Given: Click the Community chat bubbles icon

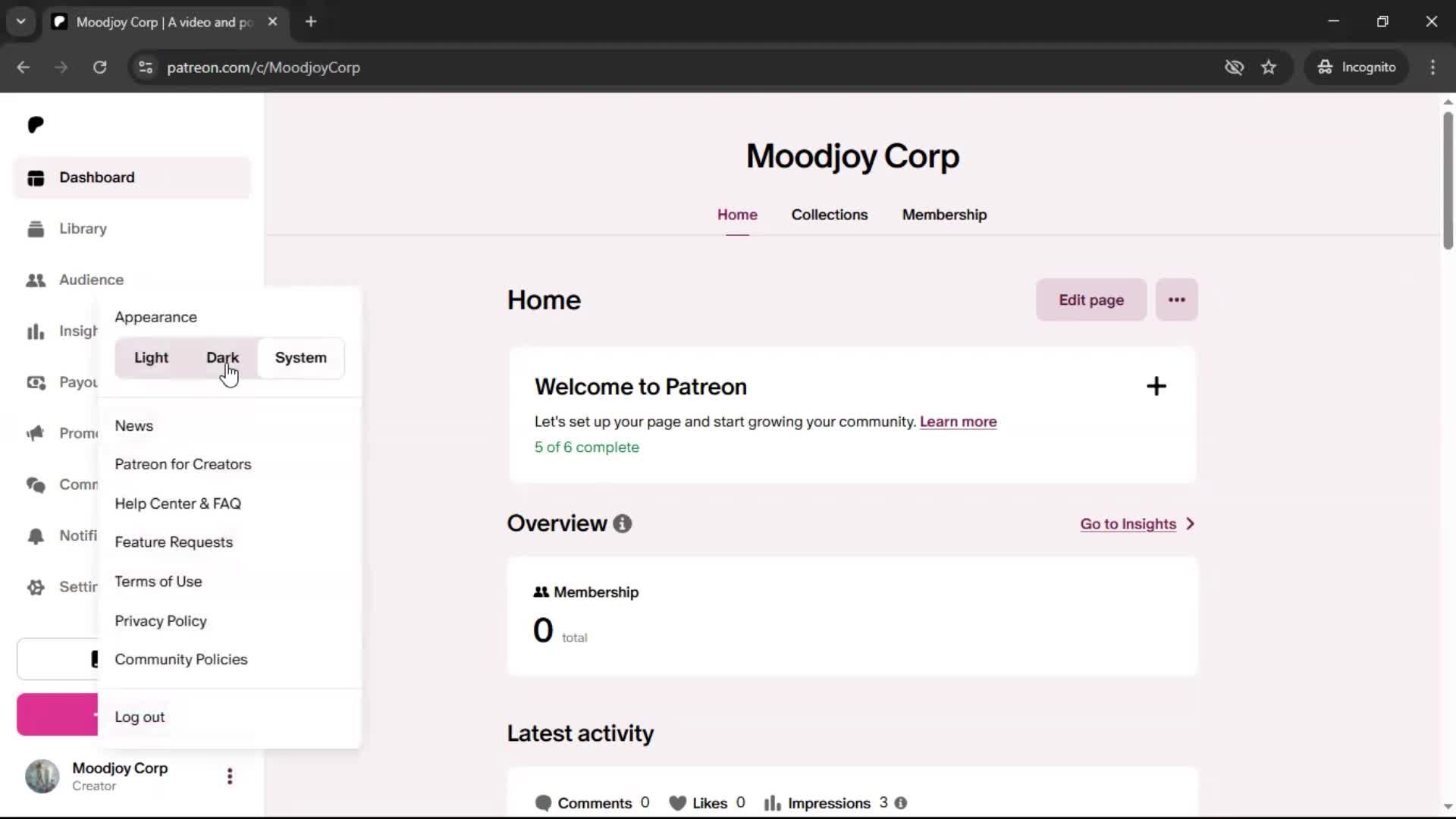Looking at the screenshot, I should point(36,485).
